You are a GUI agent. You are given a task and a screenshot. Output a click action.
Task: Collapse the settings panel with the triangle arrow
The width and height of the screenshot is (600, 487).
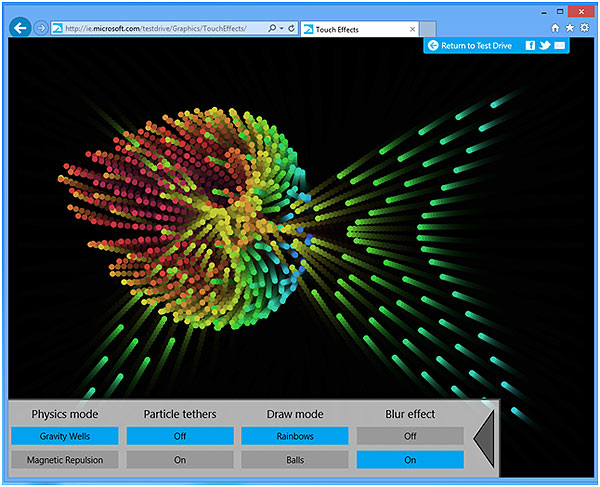485,435
